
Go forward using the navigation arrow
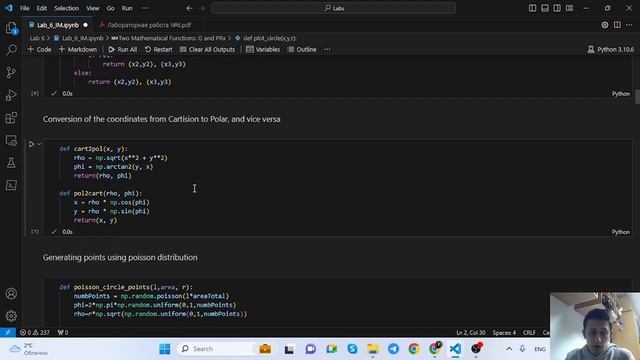point(202,8)
